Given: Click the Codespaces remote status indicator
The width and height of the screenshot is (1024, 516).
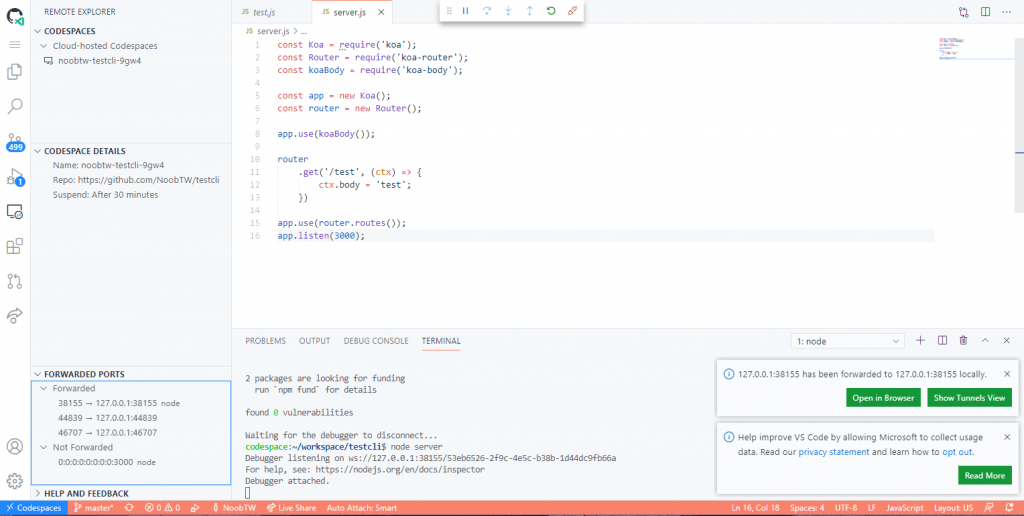Looking at the screenshot, I should pyautogui.click(x=33, y=508).
